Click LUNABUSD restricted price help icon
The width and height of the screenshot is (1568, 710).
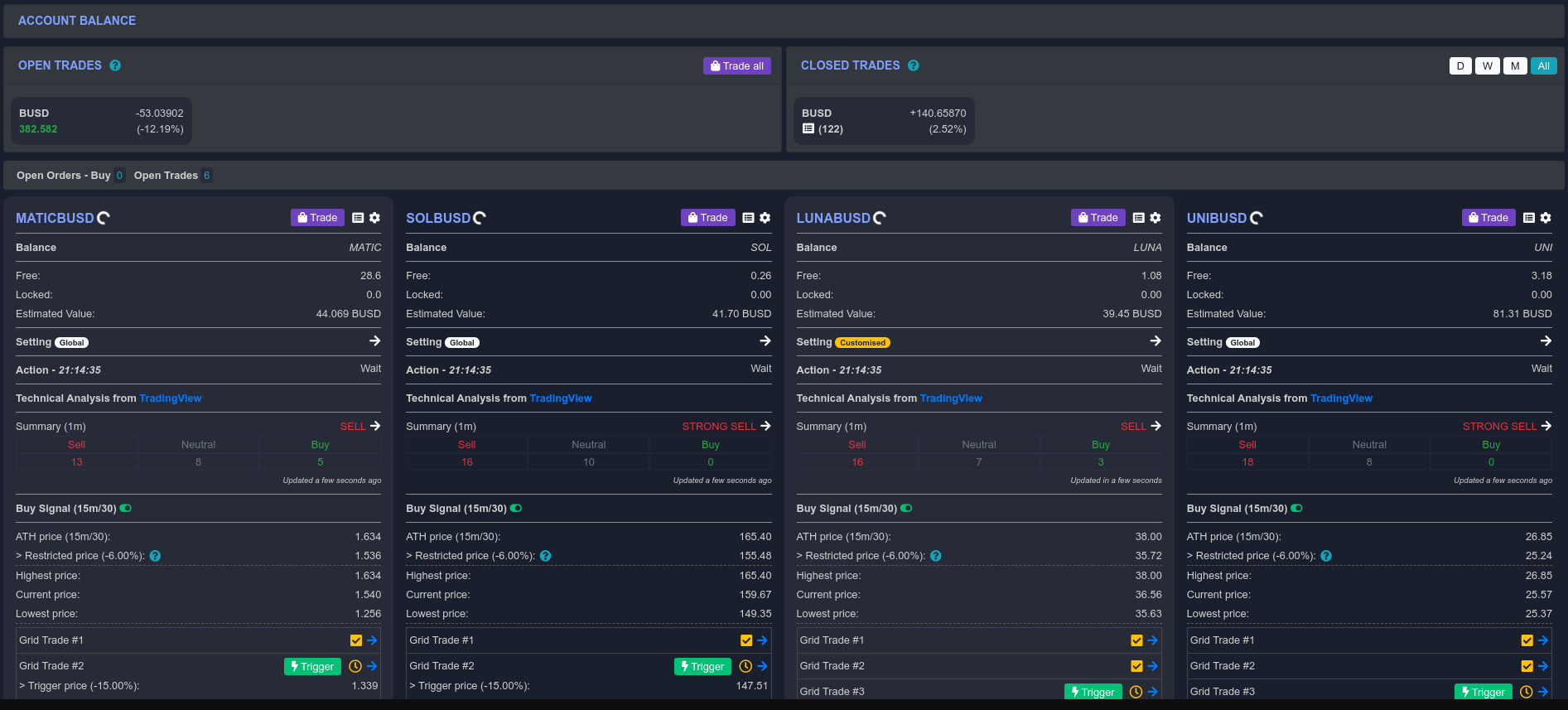click(936, 556)
